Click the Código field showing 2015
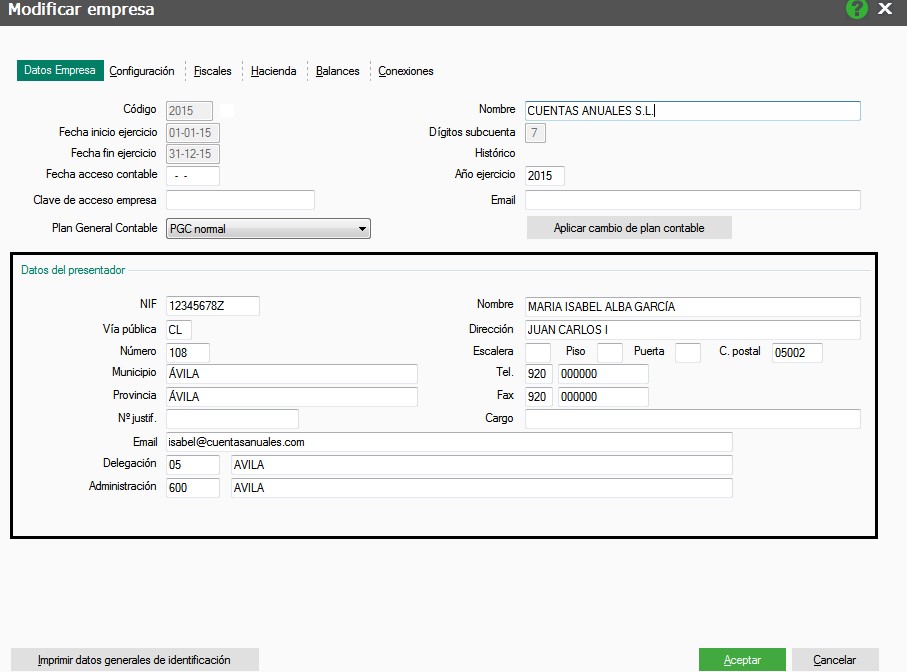This screenshot has height=672, width=907. (189, 110)
